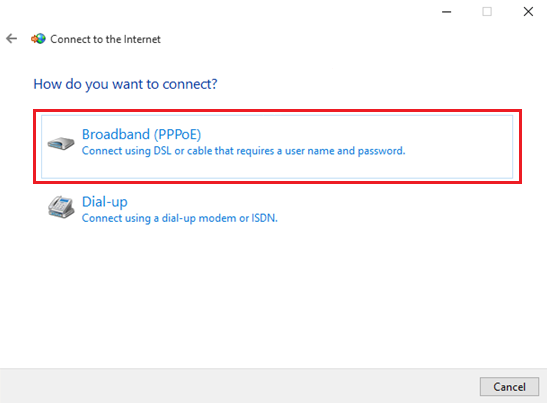Close the wizard with the X button
Viewport: 547px width, 403px height.
coord(528,12)
